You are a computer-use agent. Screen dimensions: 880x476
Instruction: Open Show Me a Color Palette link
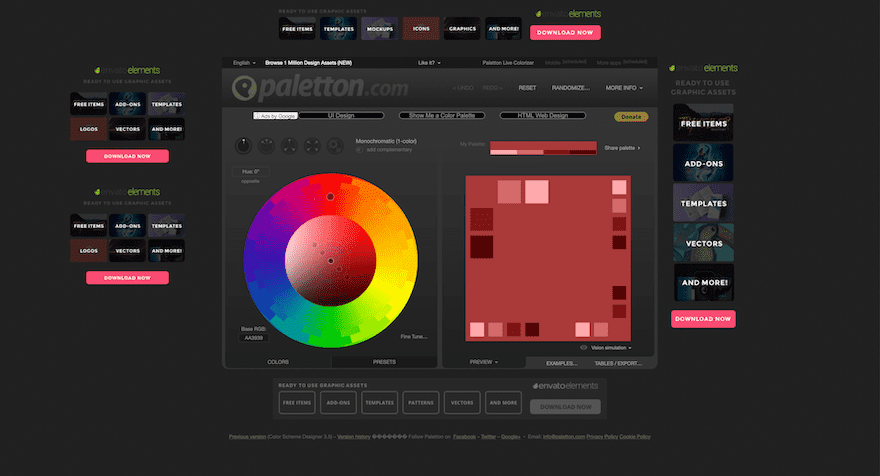tap(442, 116)
